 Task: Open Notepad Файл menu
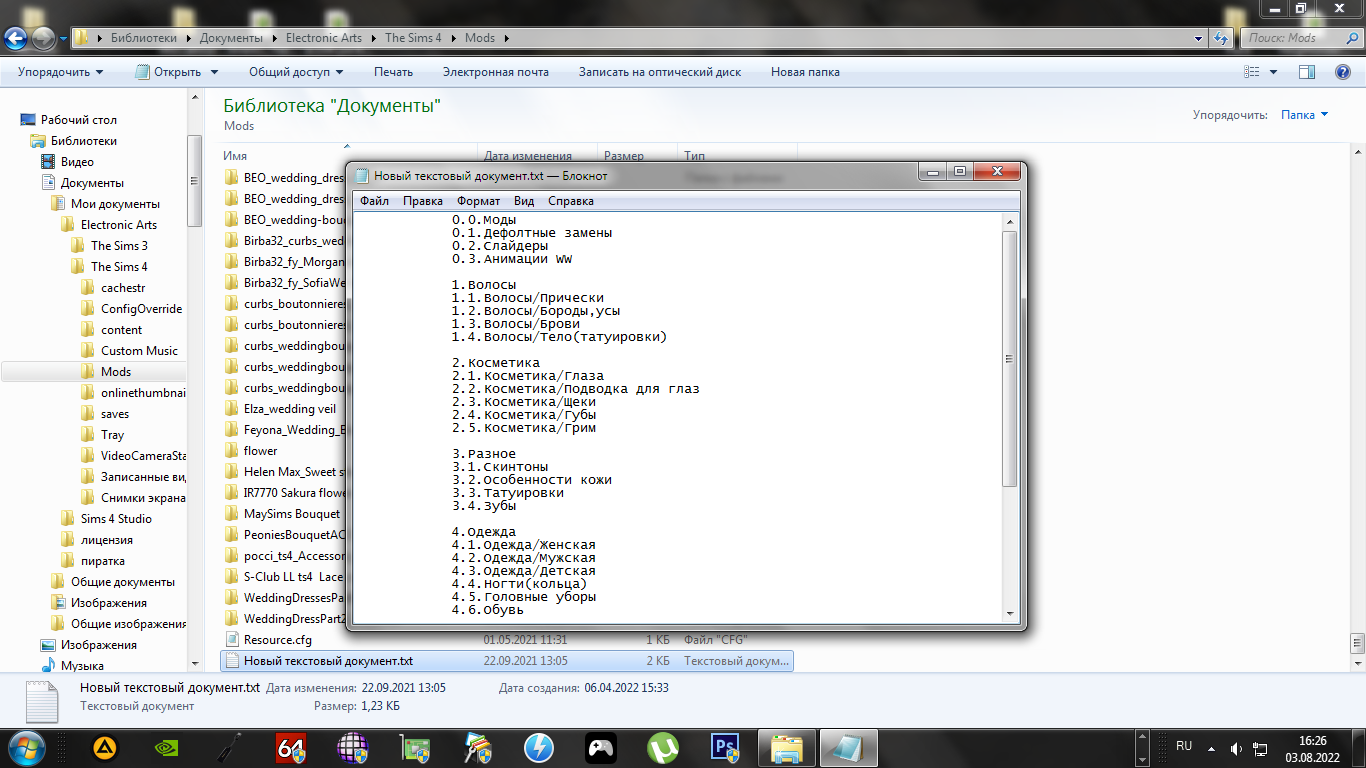375,201
